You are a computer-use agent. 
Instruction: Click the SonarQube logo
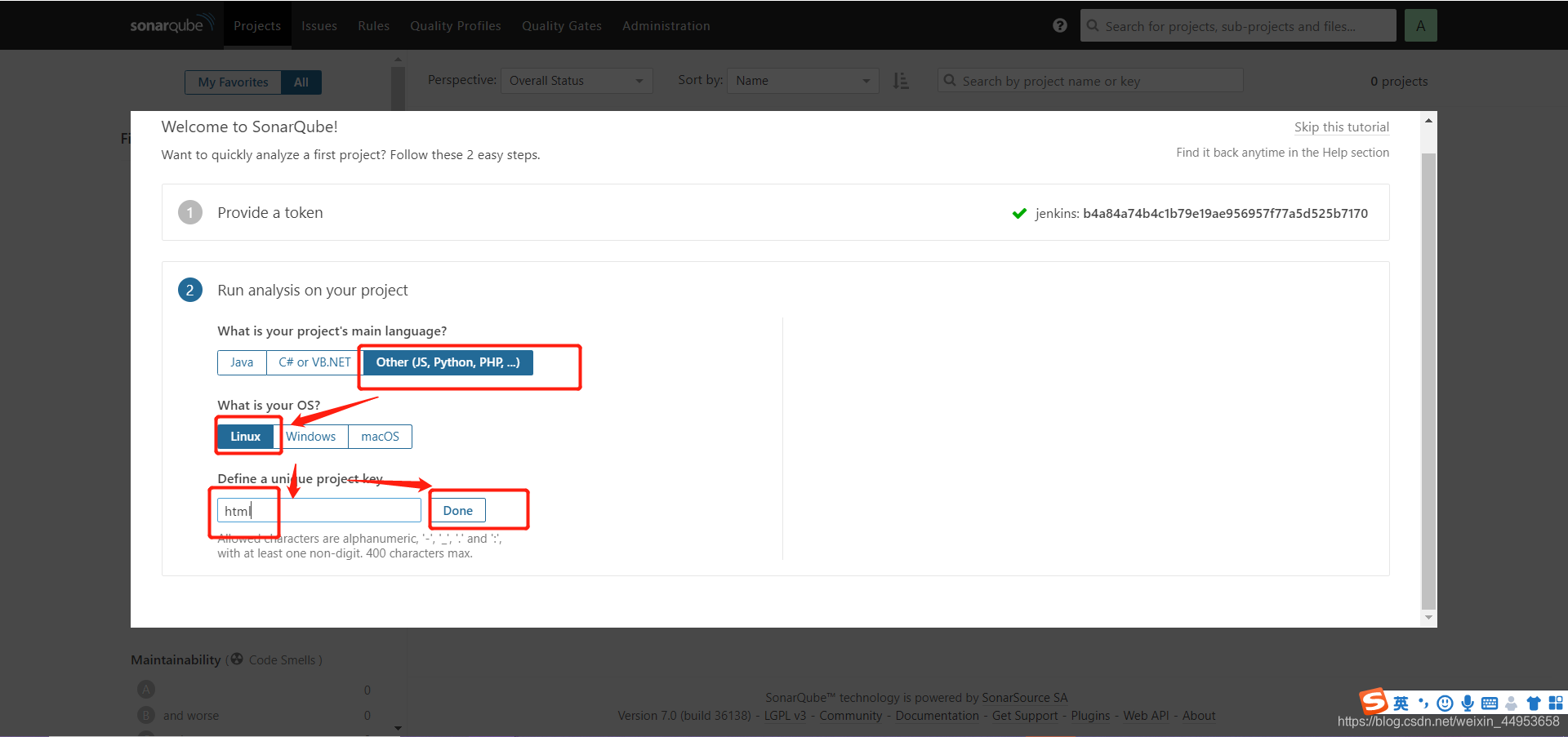tap(172, 24)
